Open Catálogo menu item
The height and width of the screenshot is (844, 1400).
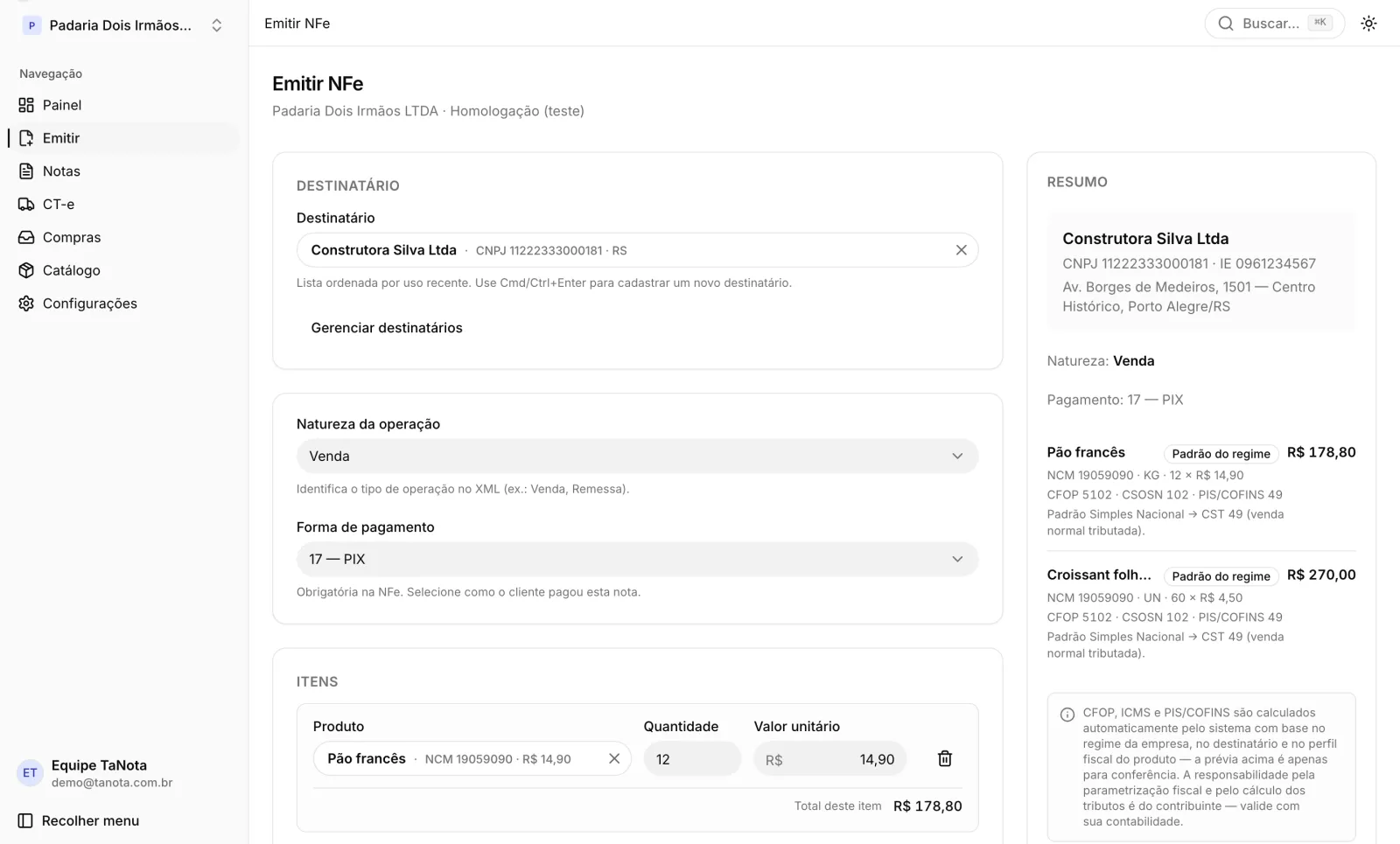[123, 270]
